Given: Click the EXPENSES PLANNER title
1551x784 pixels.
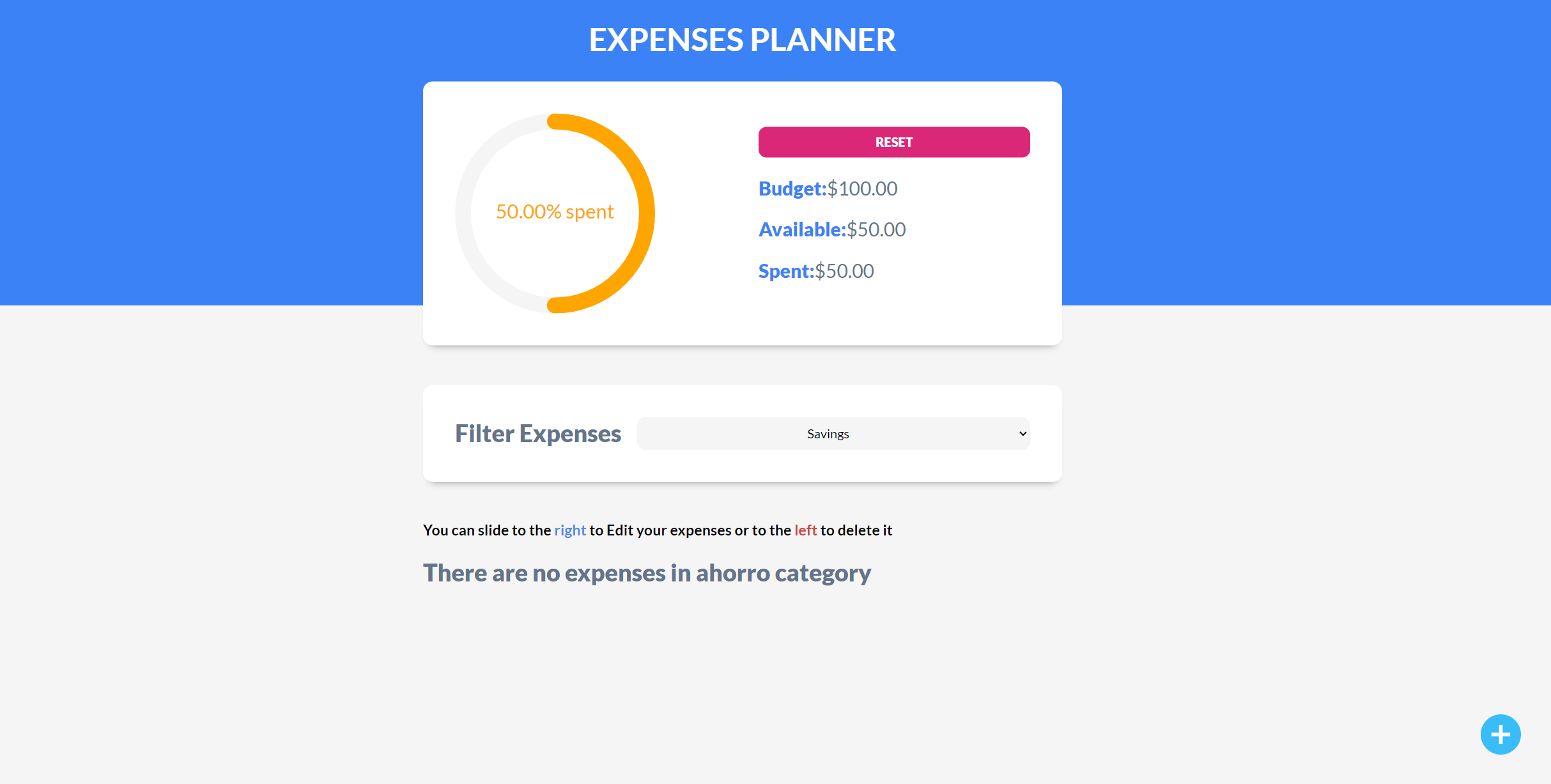Looking at the screenshot, I should (742, 40).
